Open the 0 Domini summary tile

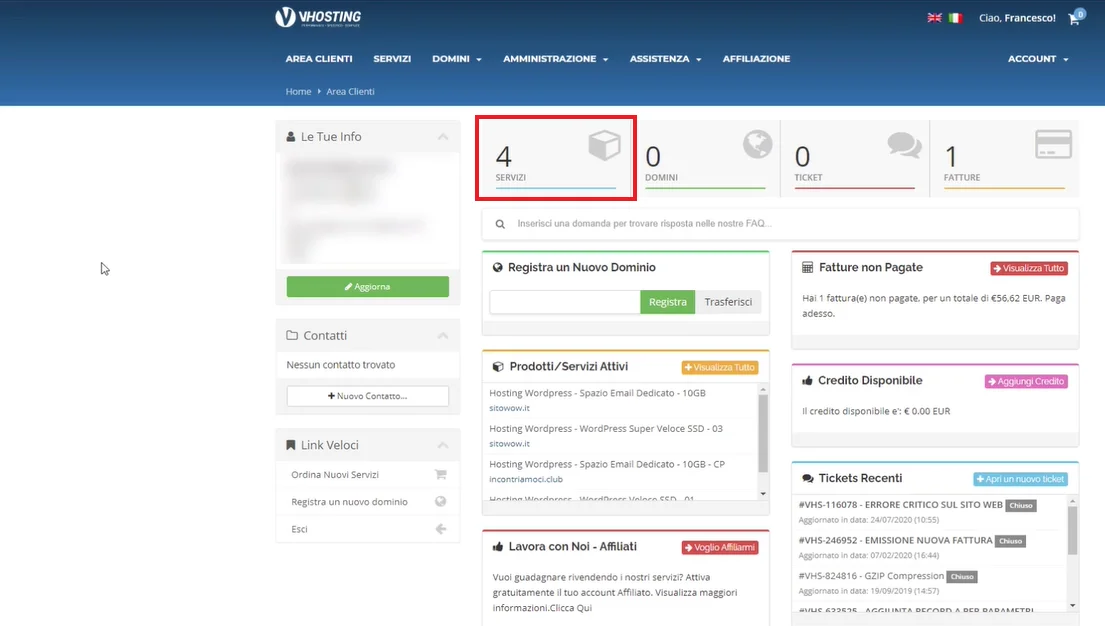click(x=705, y=158)
